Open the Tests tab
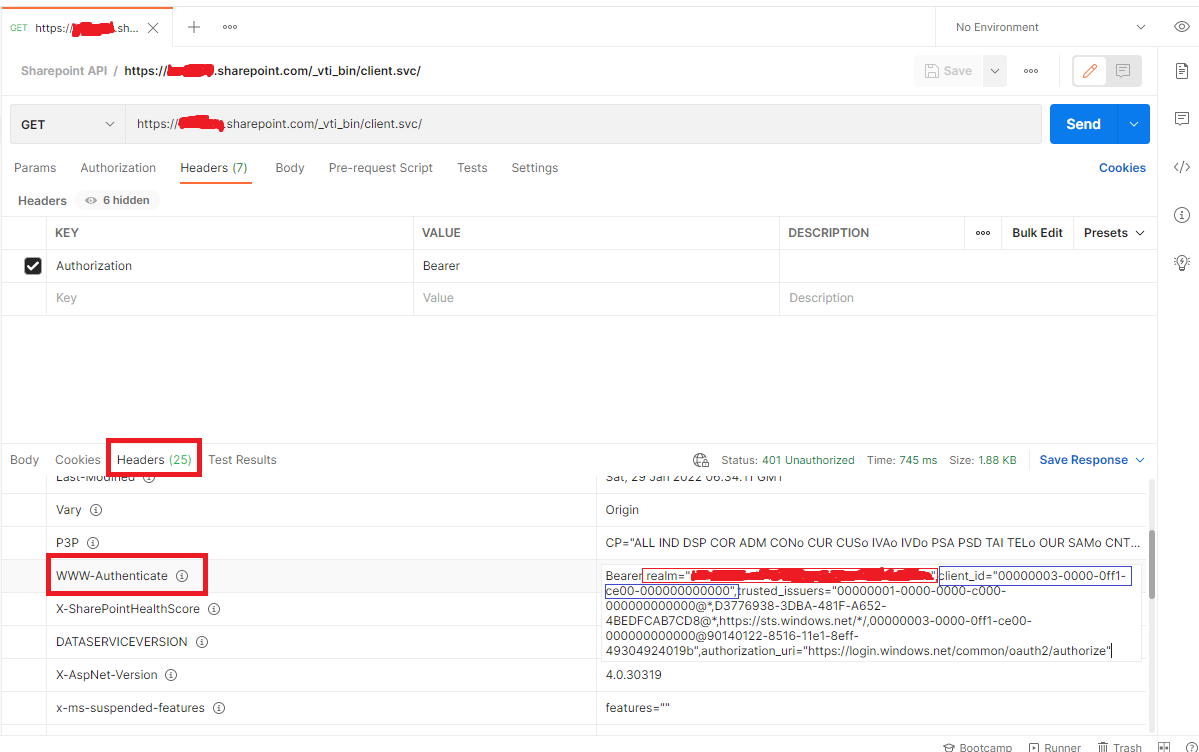The width and height of the screenshot is (1199, 752). point(472,168)
